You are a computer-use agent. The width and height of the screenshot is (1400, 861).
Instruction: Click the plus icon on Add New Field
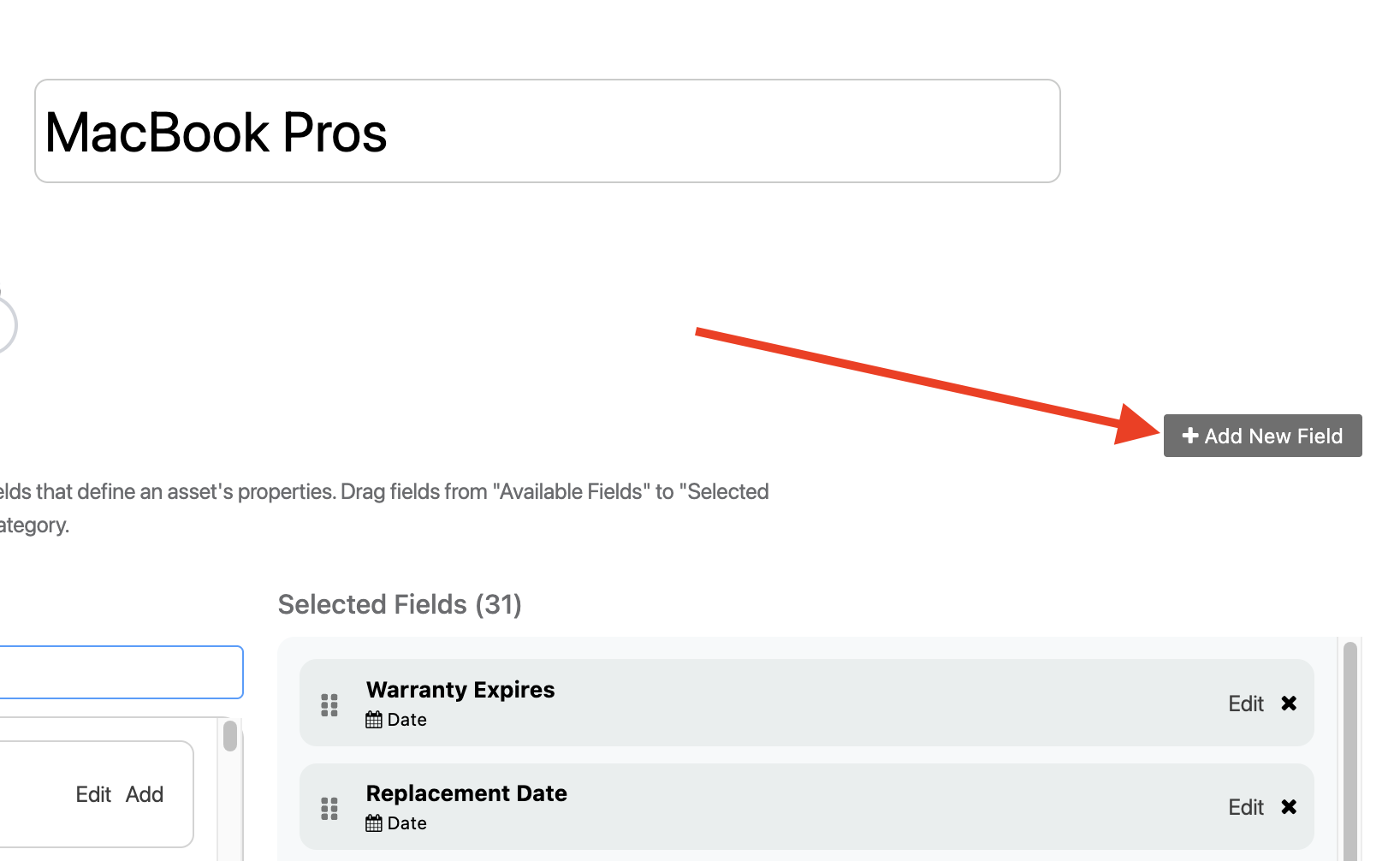pos(1190,436)
